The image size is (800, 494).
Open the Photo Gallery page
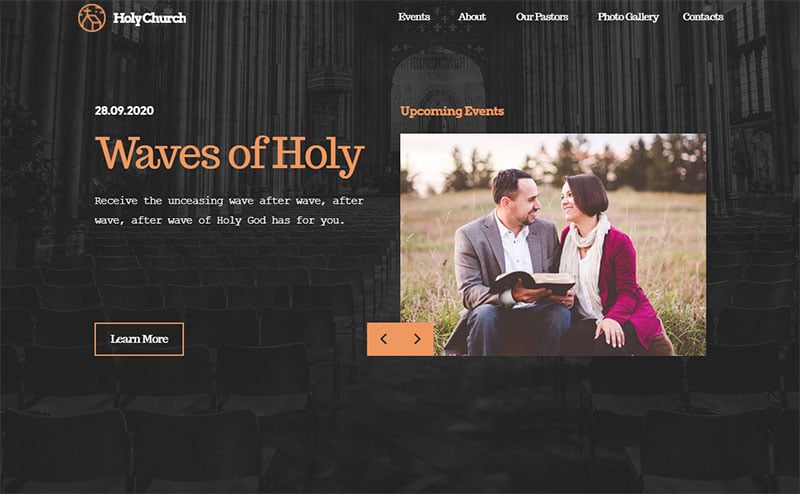coord(628,17)
